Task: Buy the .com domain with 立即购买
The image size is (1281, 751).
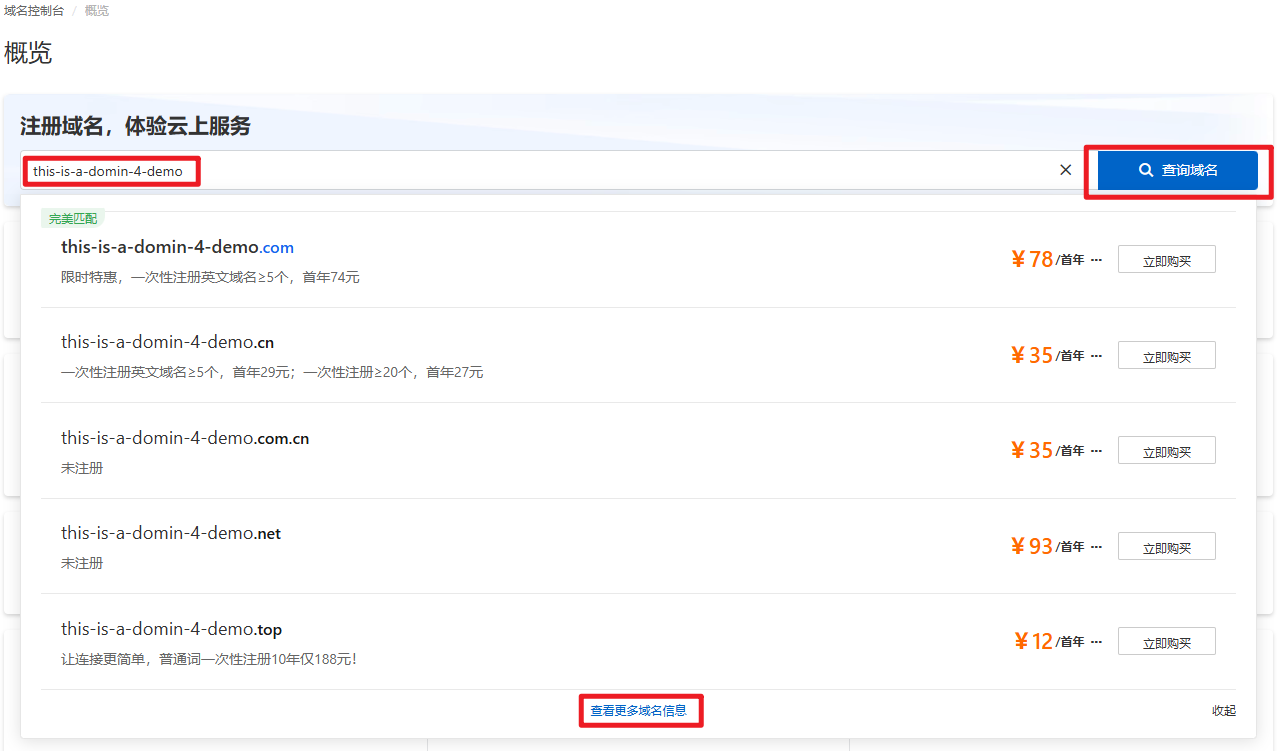Action: coord(1166,260)
